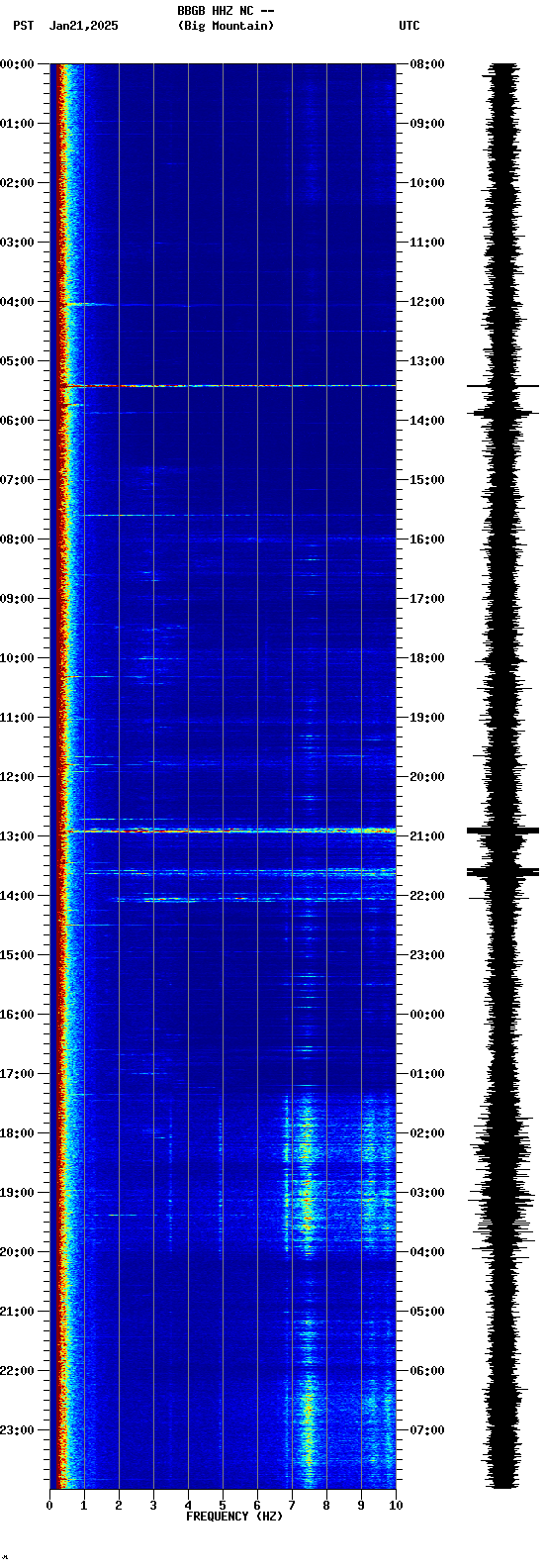This screenshot has width=546, height=1568.
Task: Click the seismogram waveform trace panel
Action: coord(503,776)
